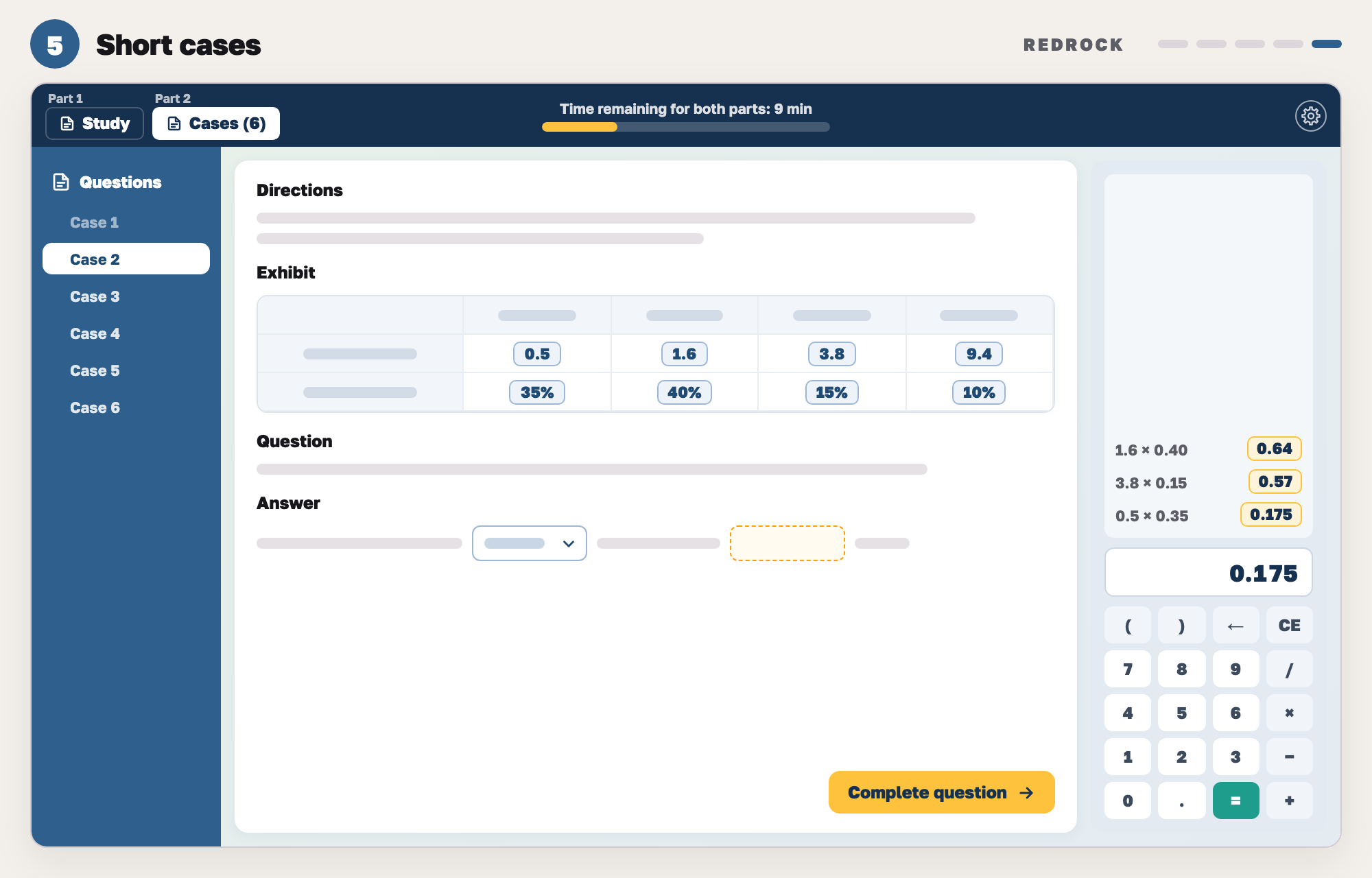Screen dimensions: 1372x878
Task: Click the plus key on calculator
Action: pyautogui.click(x=1289, y=800)
